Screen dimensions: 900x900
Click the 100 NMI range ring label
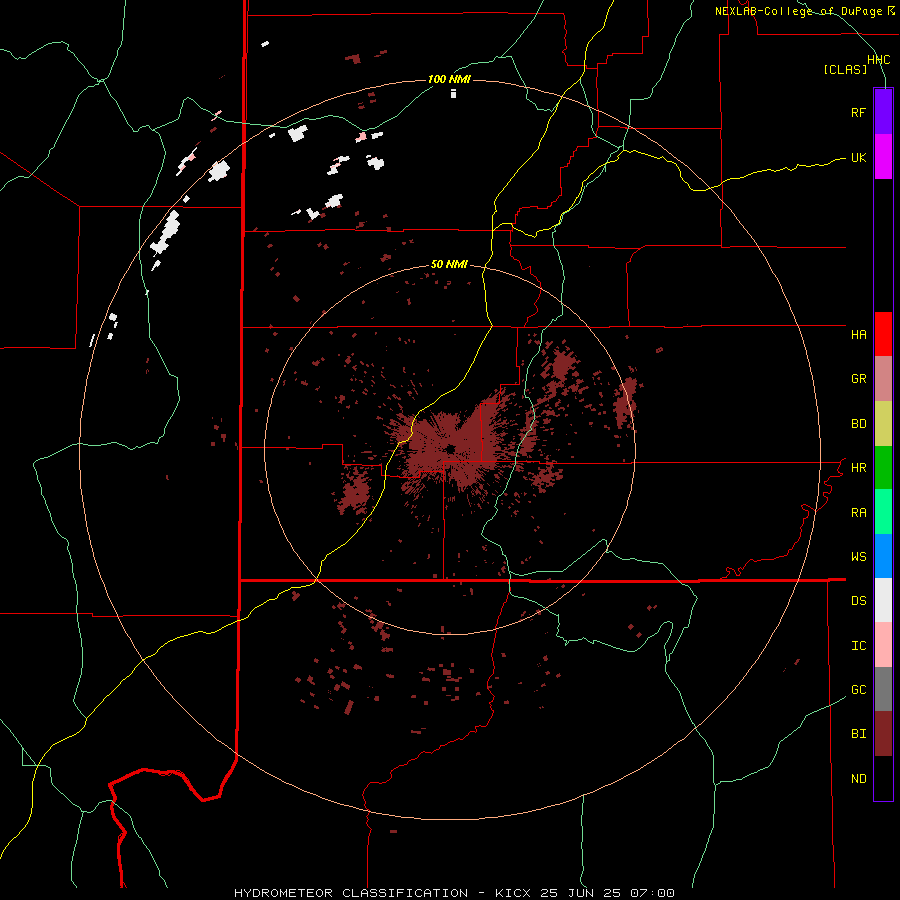pos(449,79)
